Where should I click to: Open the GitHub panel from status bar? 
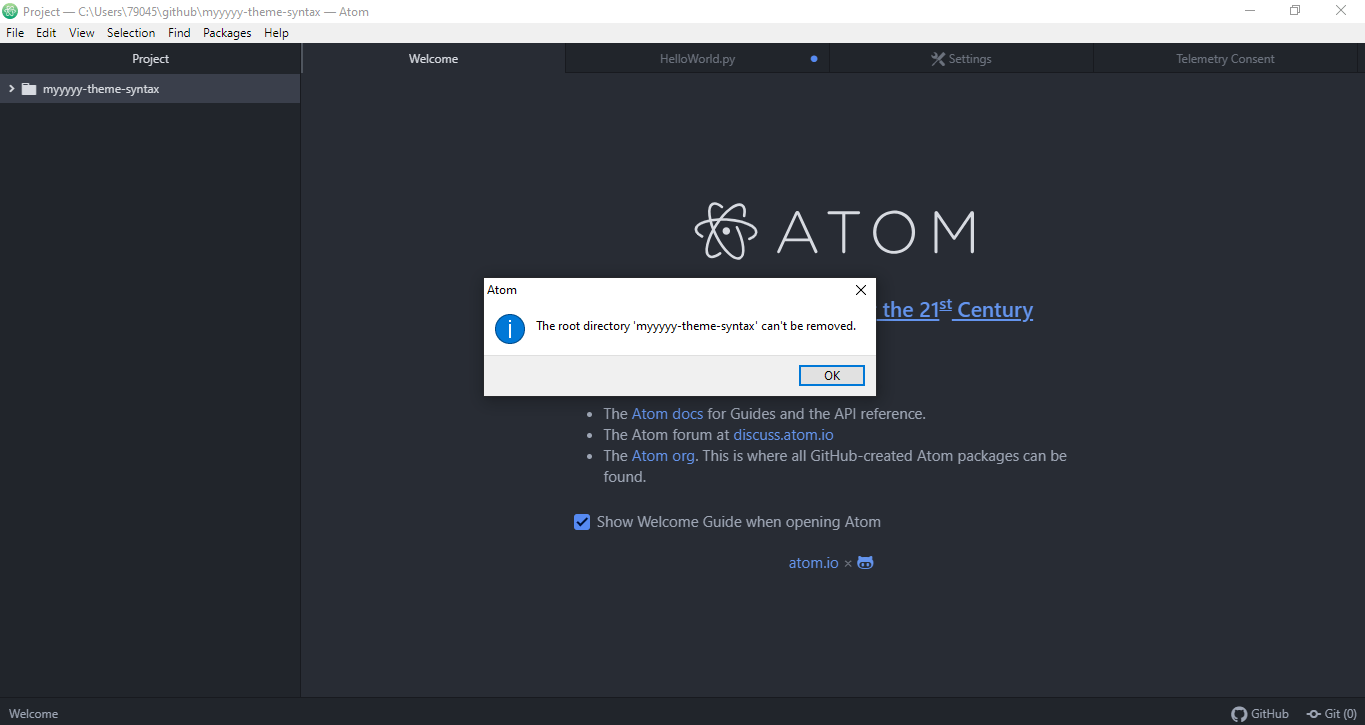(x=1260, y=714)
